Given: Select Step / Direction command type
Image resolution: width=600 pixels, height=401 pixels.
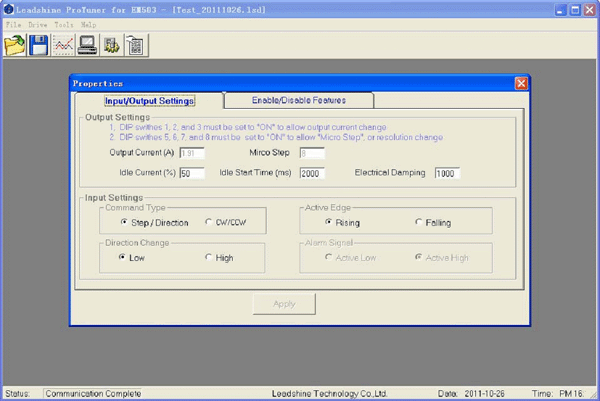Looking at the screenshot, I should 124,221.
